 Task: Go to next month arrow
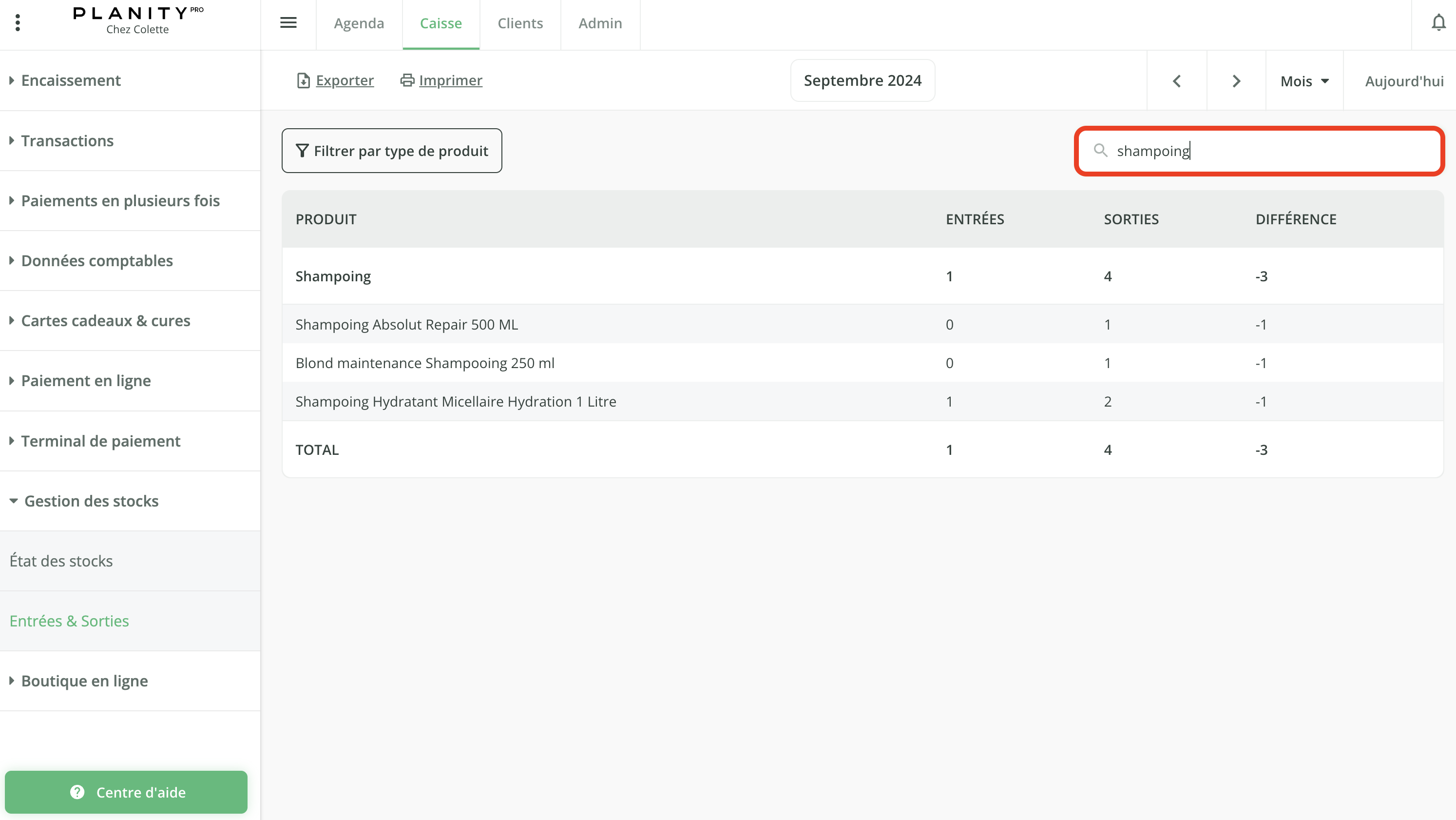click(1236, 81)
